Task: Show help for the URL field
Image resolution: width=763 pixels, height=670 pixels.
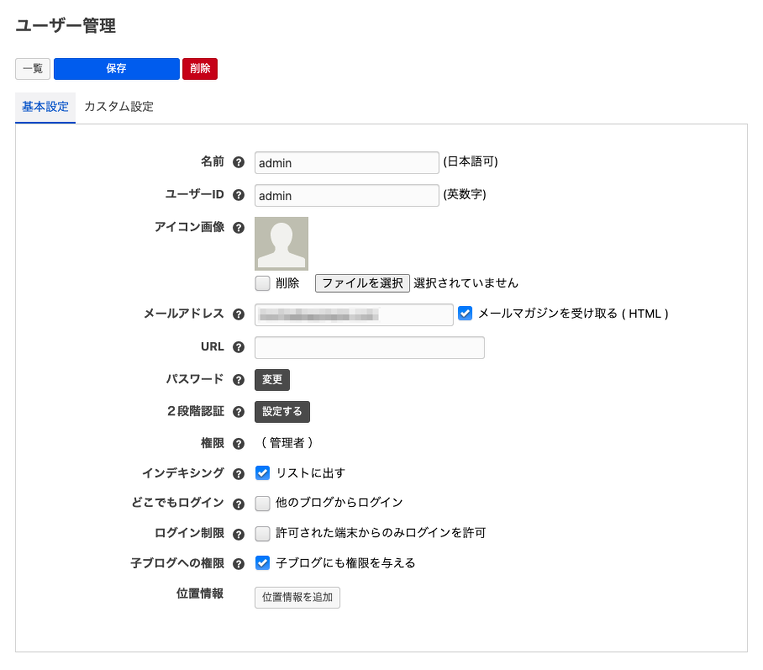Action: (238, 347)
